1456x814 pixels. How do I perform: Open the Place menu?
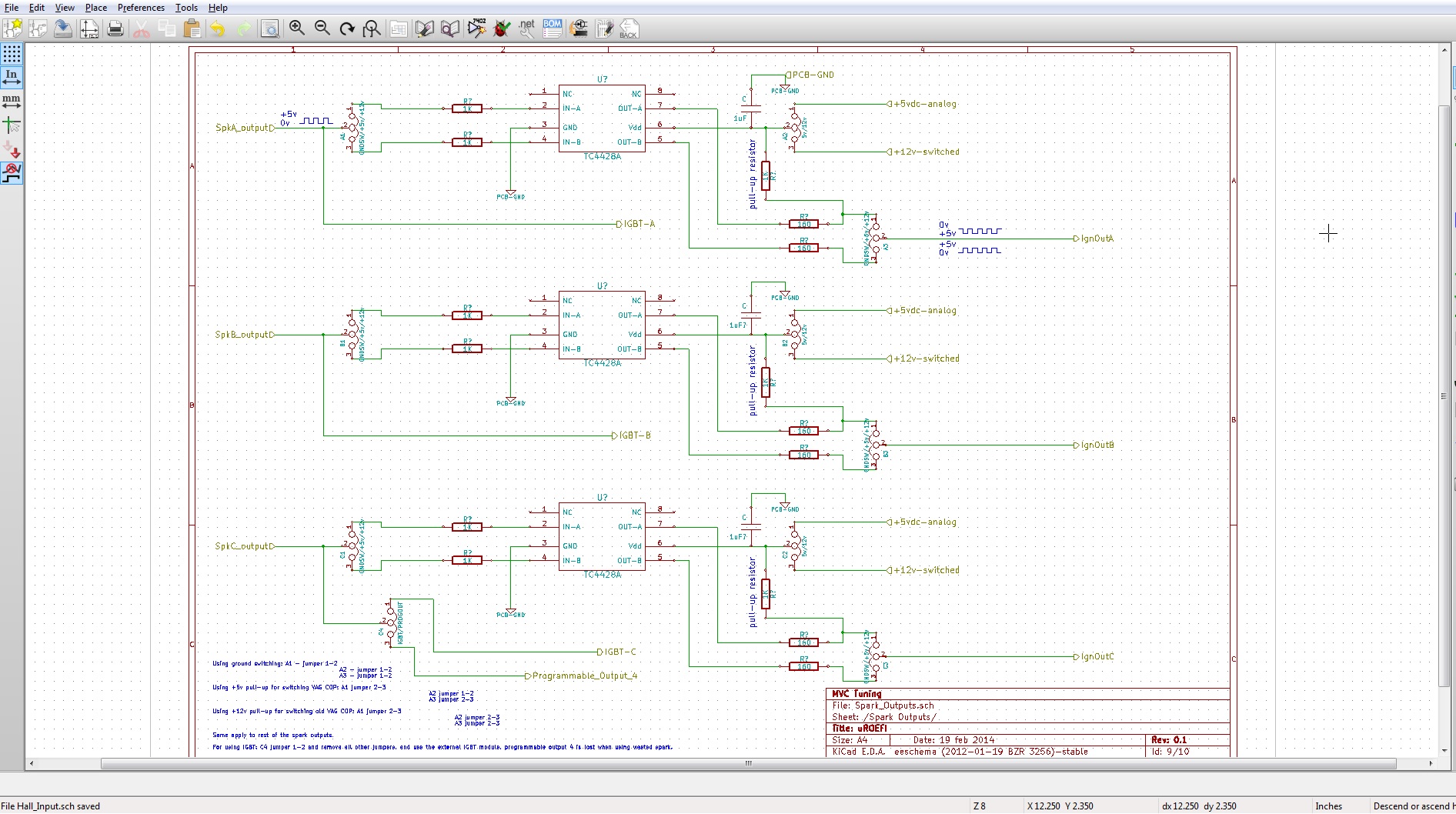click(96, 8)
